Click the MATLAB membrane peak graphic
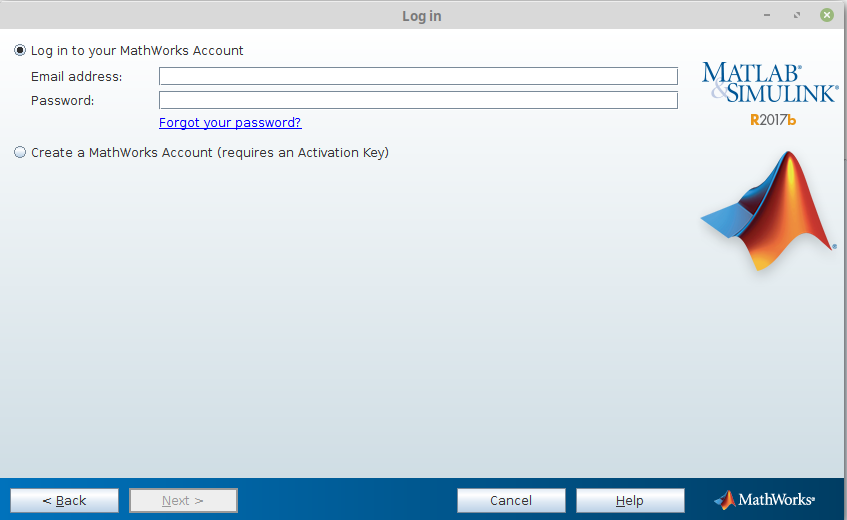Image resolution: width=847 pixels, height=520 pixels. pyautogui.click(x=770, y=212)
